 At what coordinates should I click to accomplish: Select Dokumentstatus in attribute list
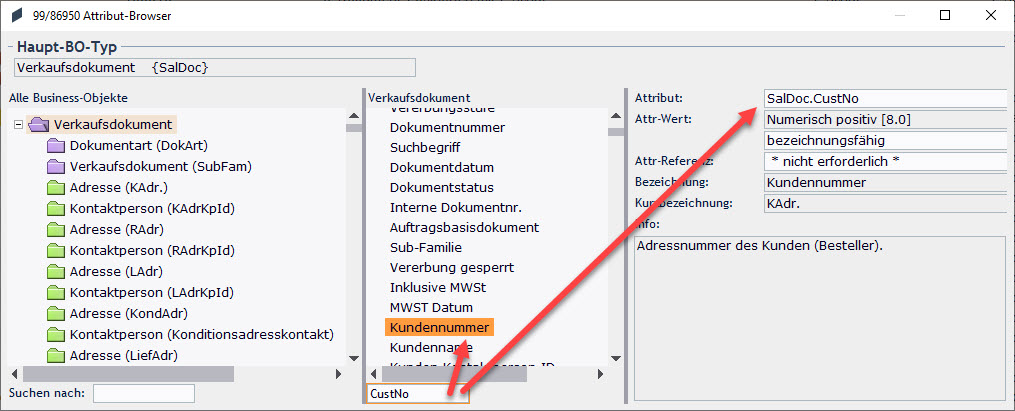pyautogui.click(x=441, y=188)
